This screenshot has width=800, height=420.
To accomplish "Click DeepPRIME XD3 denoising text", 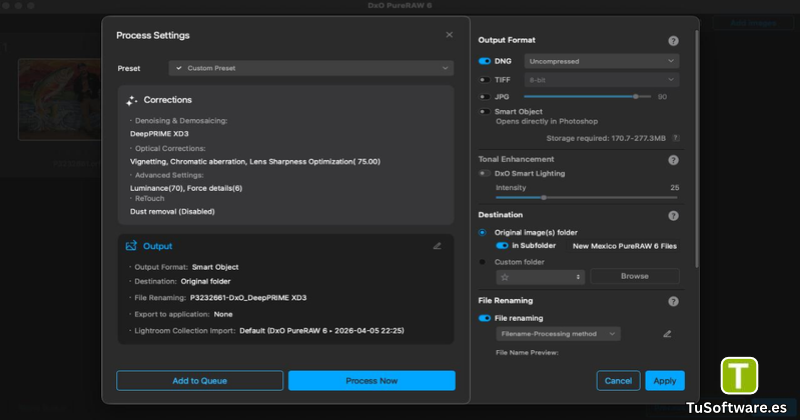I will 159,134.
